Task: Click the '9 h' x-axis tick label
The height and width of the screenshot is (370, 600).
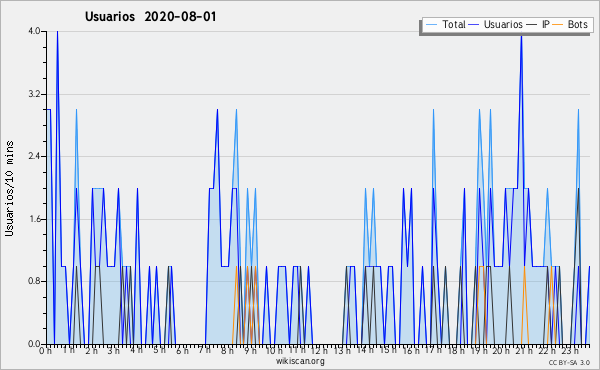Action: [250, 351]
